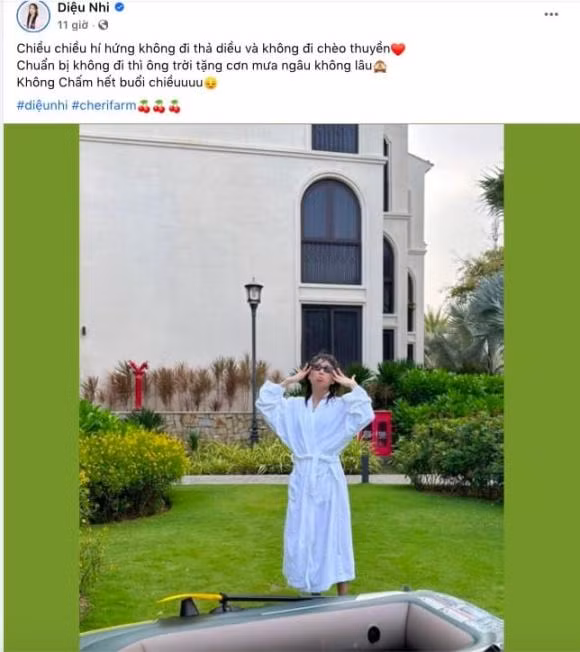The image size is (580, 652).
Task: Follow the #cherifarm hashtag
Action: coord(104,106)
